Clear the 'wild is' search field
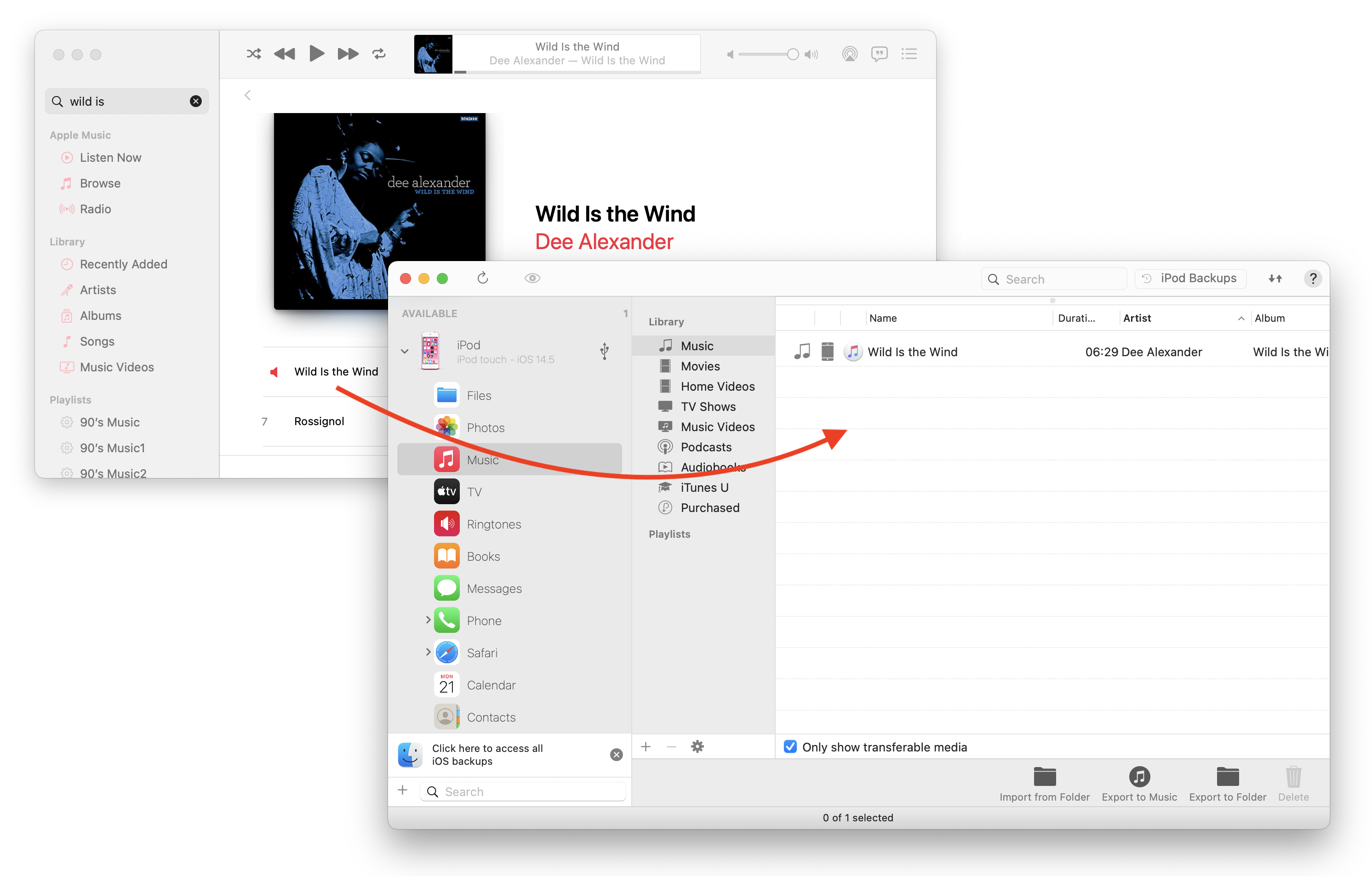Viewport: 1372px width, 876px height. (195, 102)
